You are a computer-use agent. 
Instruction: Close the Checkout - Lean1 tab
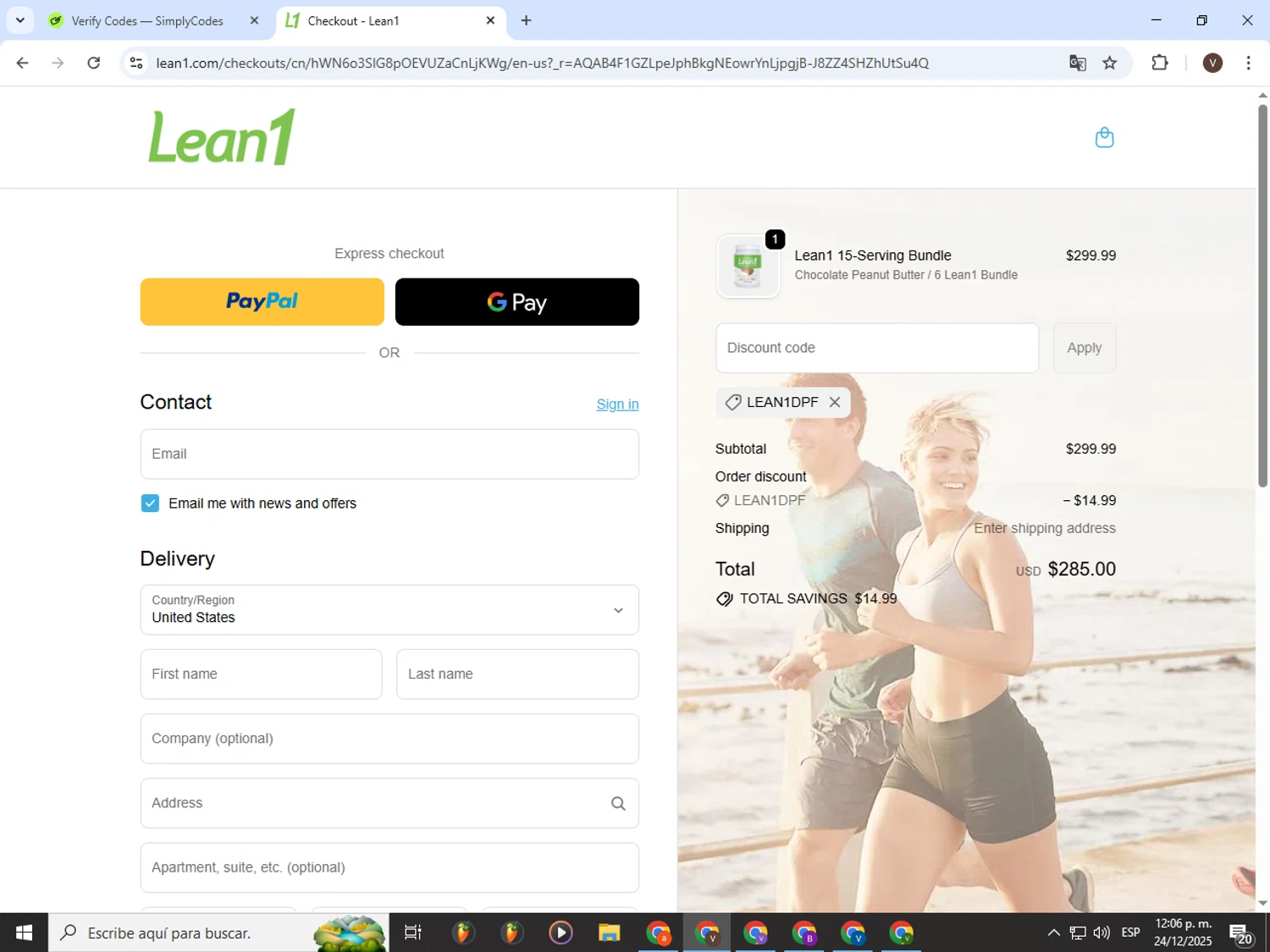click(490, 20)
